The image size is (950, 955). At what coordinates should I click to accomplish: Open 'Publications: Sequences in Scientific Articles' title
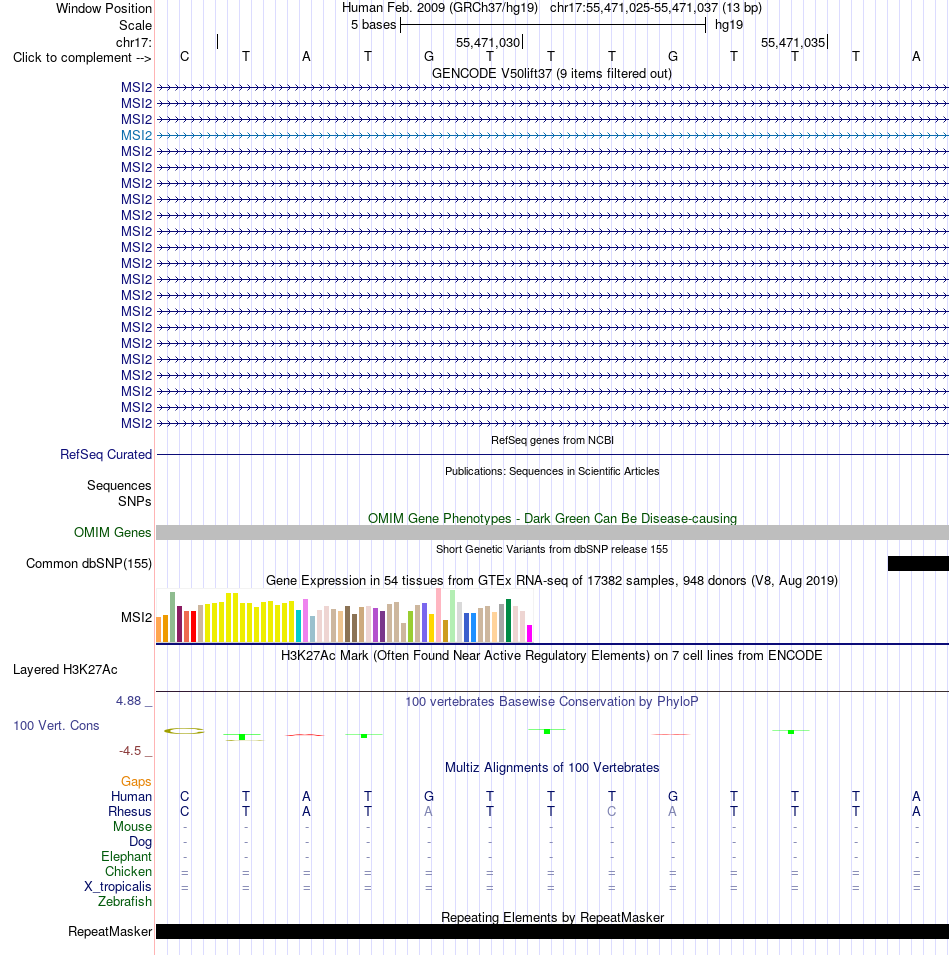[552, 471]
